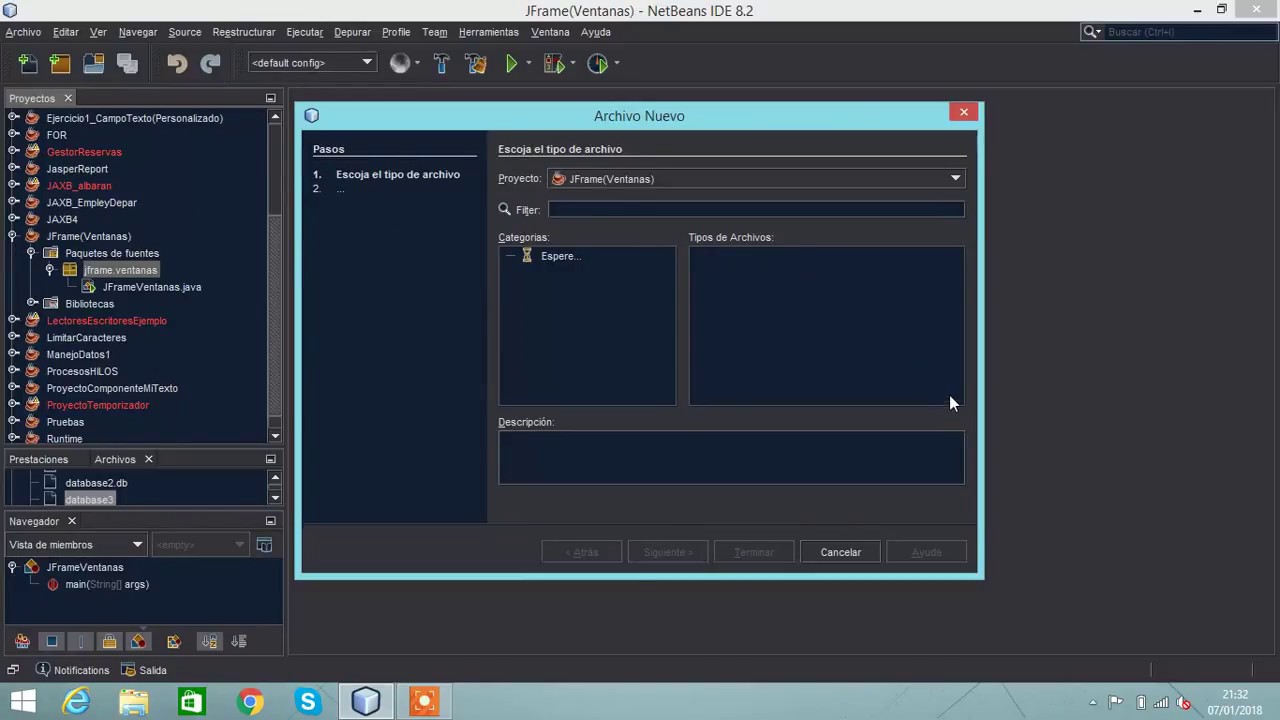Screen dimensions: 1280x720
Task: Click the Open Project toolbar icon
Action: [x=94, y=63]
